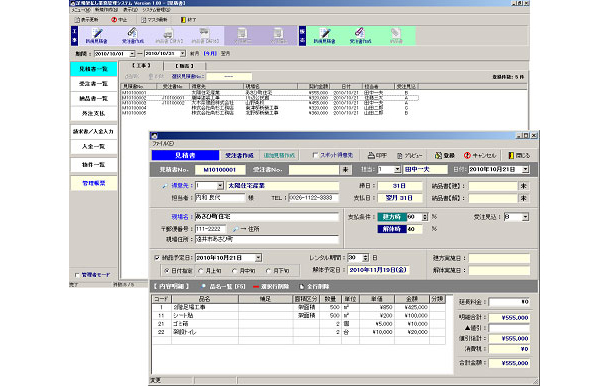Click the 建方時 percentage spinner arrows
The height and width of the screenshot is (386, 610).
coord(425,217)
